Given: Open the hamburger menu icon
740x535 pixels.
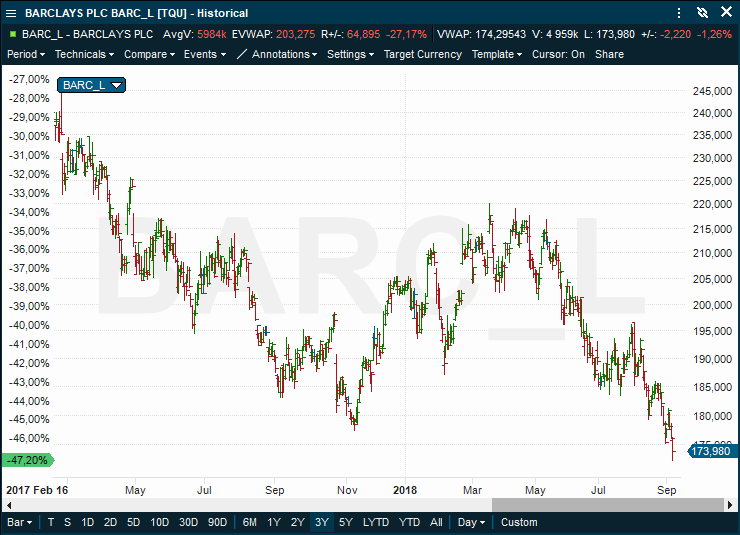Looking at the screenshot, I should pyautogui.click(x=10, y=13).
